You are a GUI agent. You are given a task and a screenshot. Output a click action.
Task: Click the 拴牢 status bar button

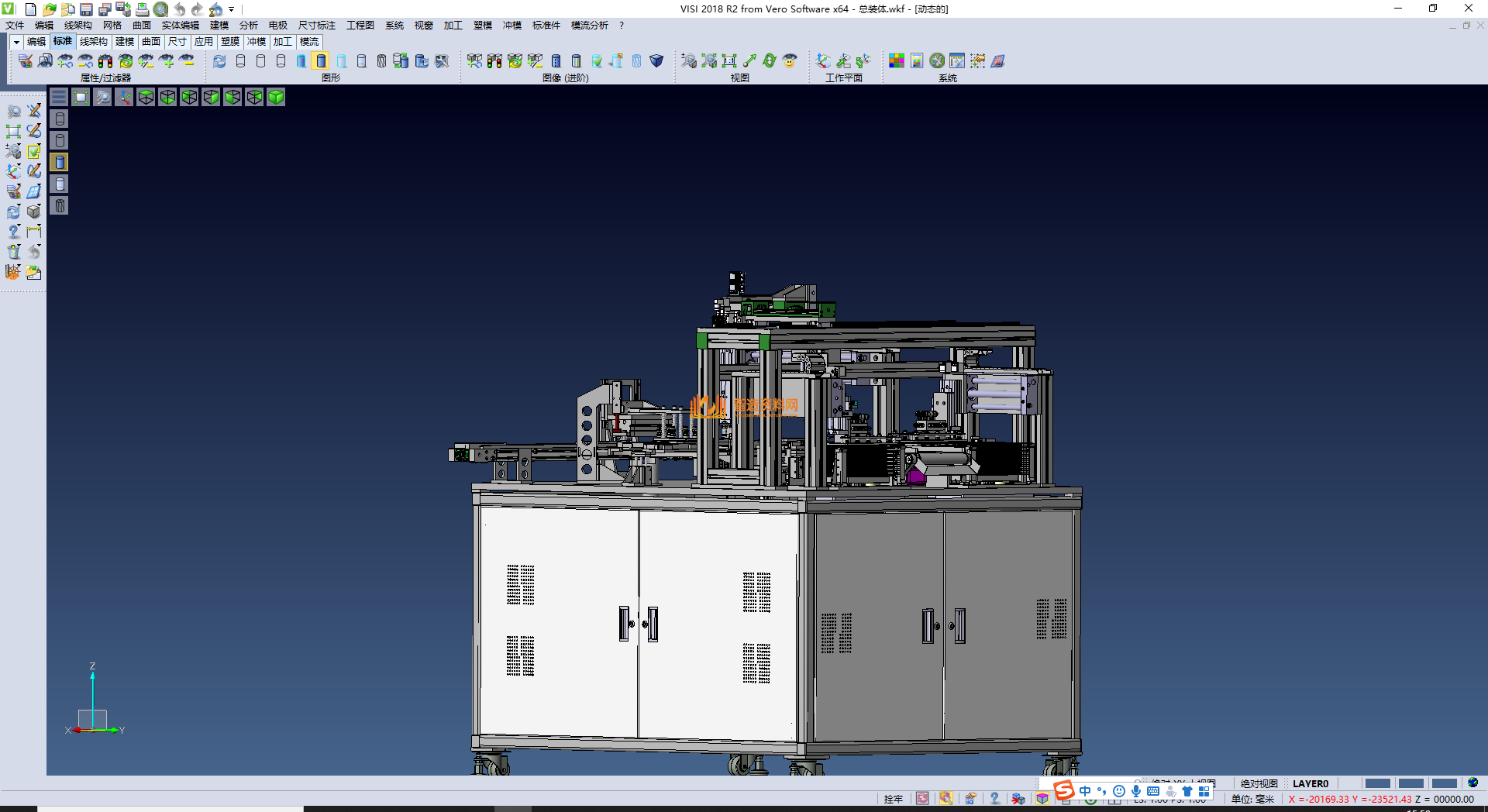(893, 799)
